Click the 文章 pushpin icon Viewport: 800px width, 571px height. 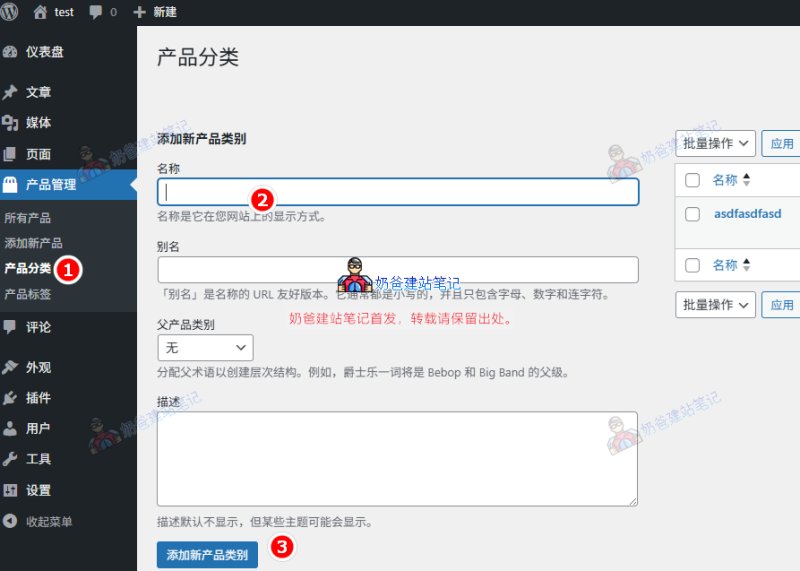pos(10,92)
